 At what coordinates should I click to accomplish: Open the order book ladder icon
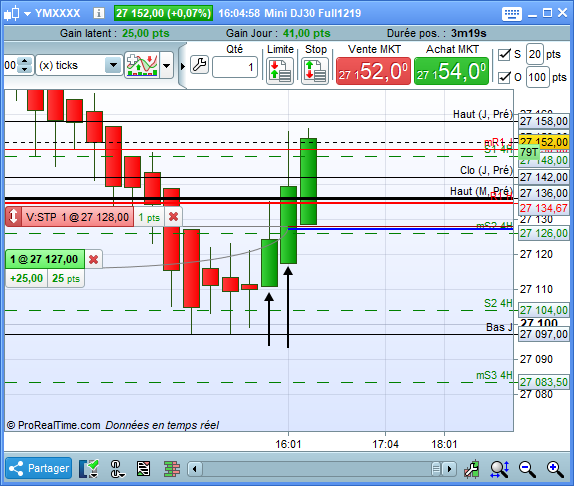[172, 469]
